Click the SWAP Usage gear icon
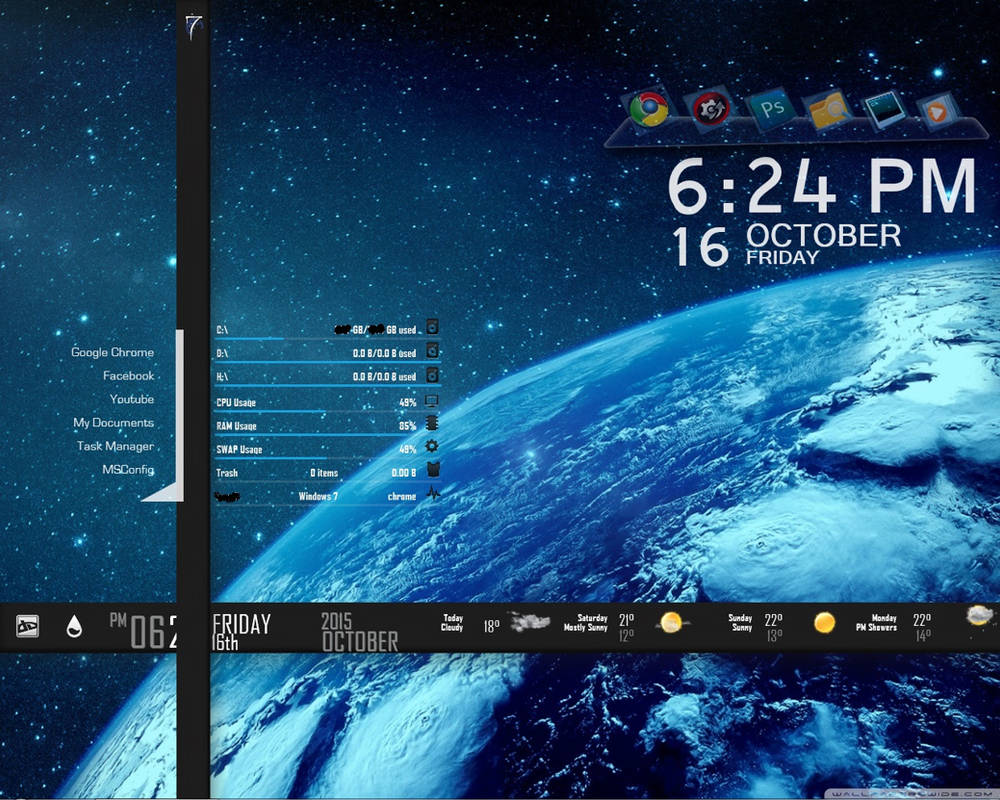 click(431, 447)
